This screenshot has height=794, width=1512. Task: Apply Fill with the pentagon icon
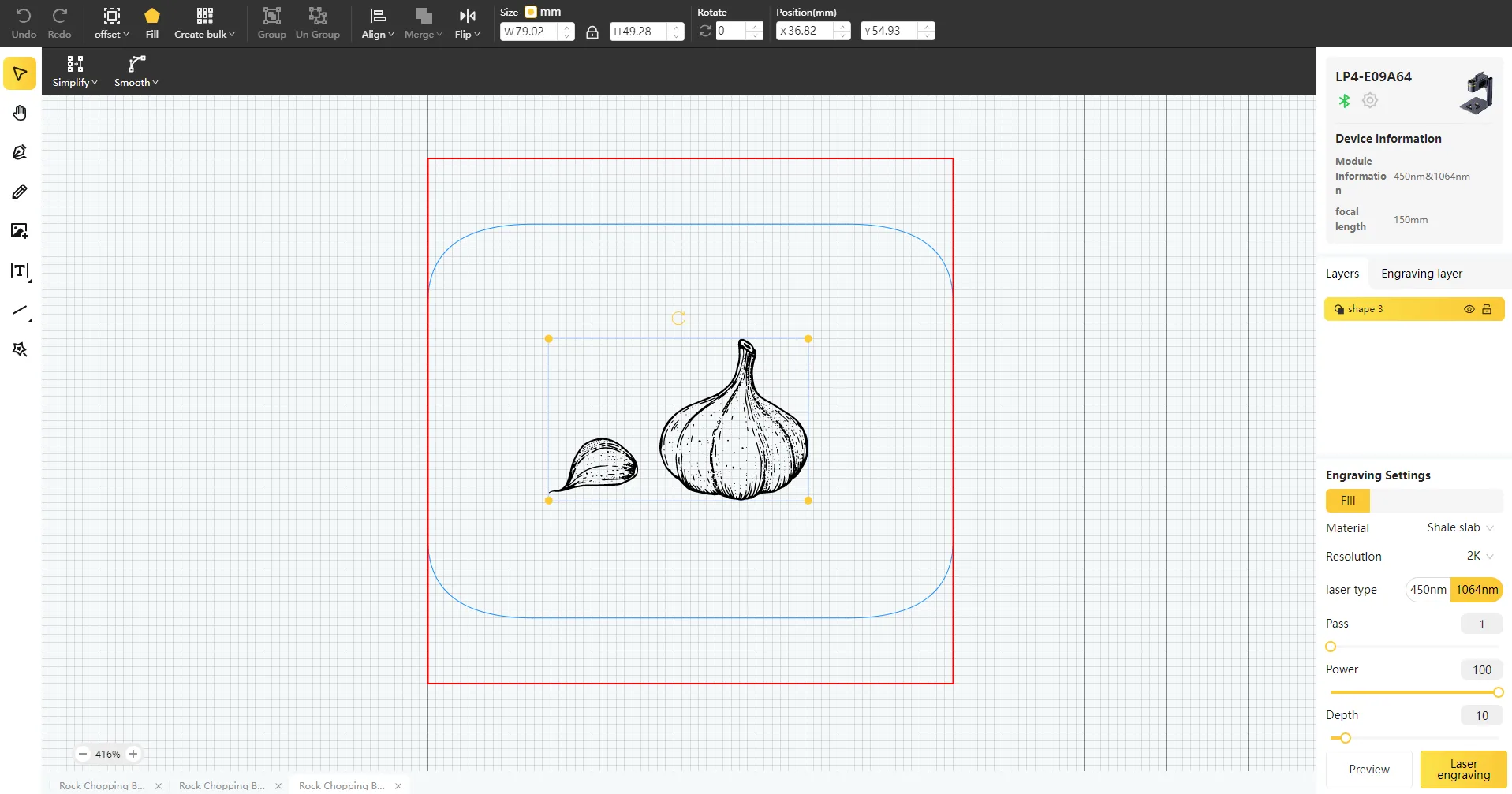(x=152, y=16)
